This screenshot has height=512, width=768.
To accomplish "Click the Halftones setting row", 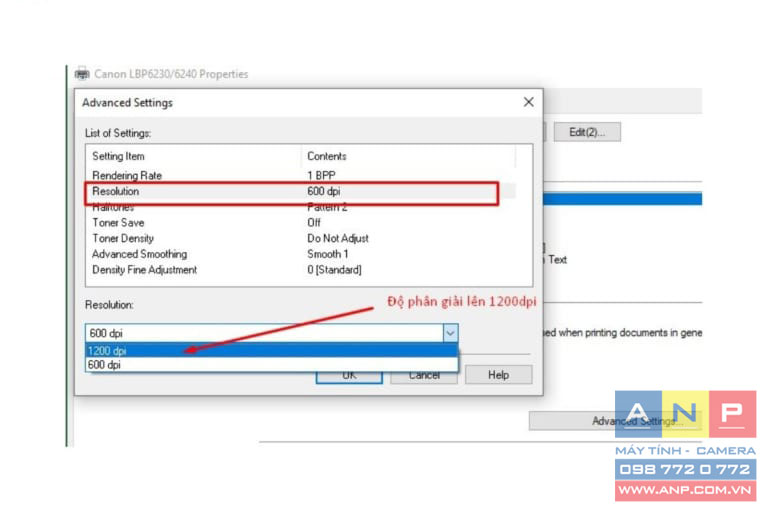I will click(x=300, y=208).
